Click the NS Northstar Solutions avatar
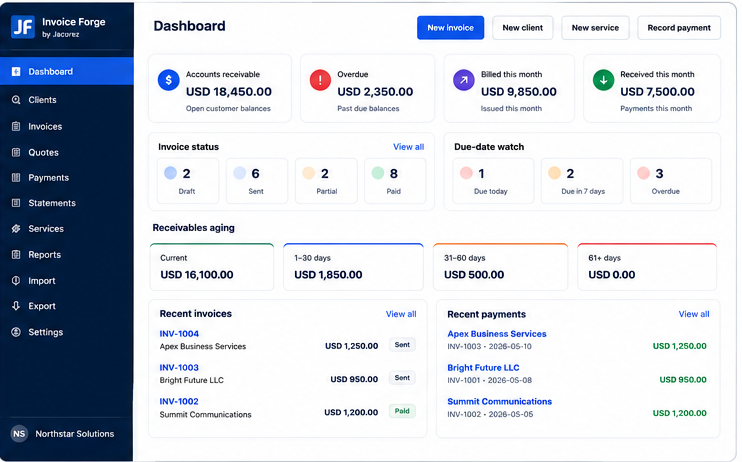The height and width of the screenshot is (462, 742). click(x=19, y=434)
